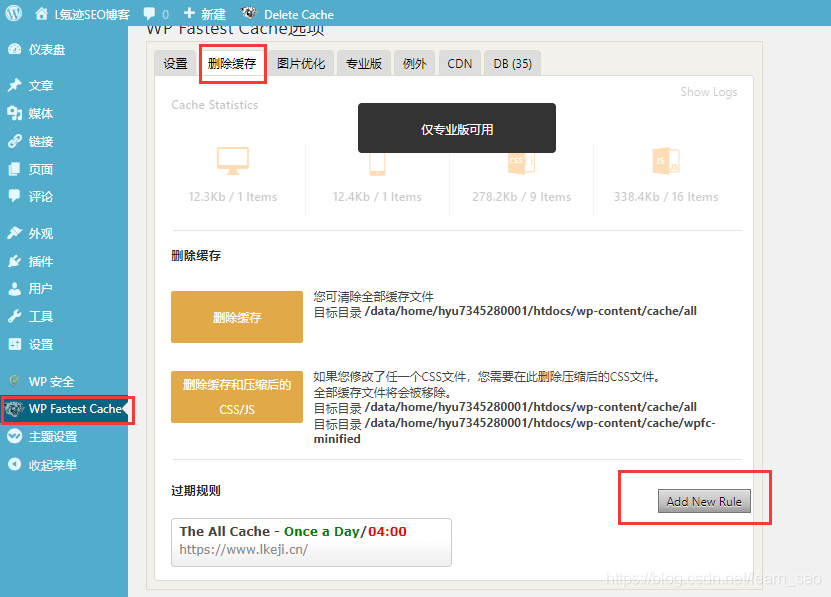831x597 pixels.
Task: Click the WordPress logo icon
Action: [14, 13]
